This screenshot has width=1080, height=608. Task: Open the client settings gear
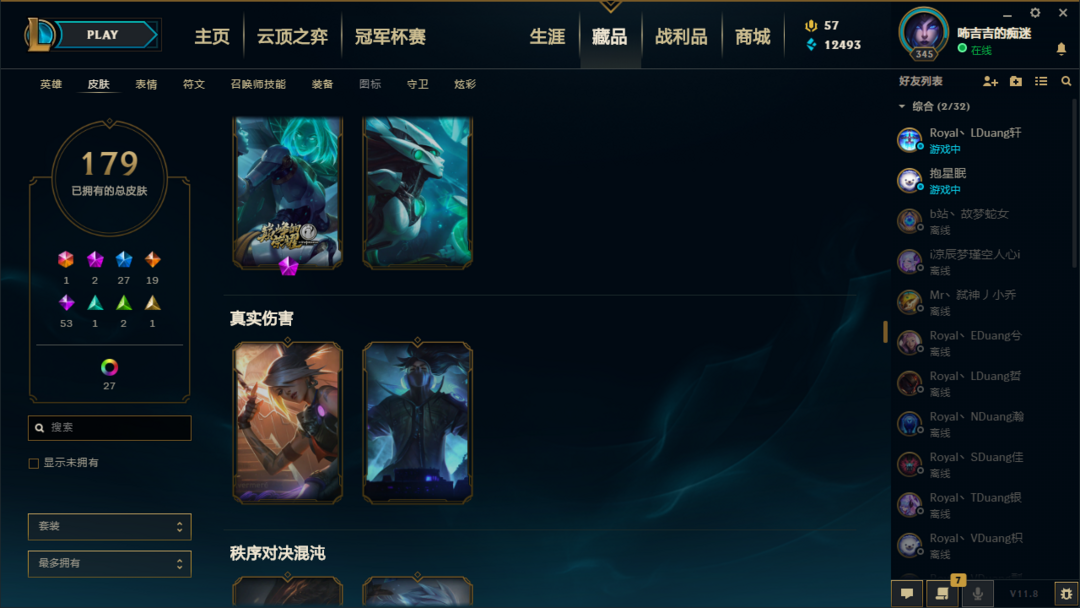pyautogui.click(x=1035, y=13)
